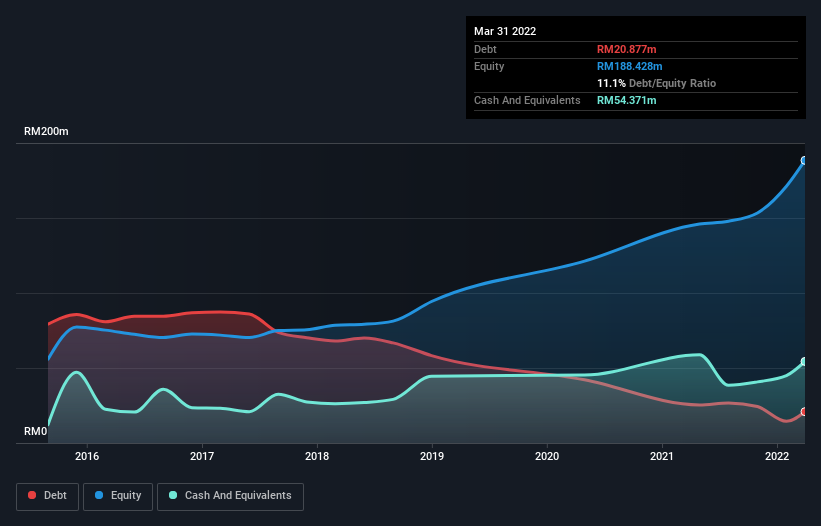Click the RM0 y-axis label
The image size is (821, 526).
coord(36,431)
